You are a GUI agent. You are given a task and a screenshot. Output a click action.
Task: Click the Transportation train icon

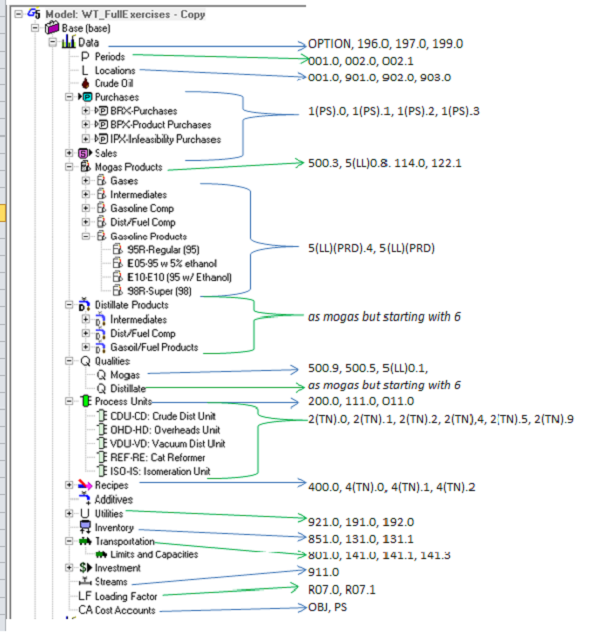pos(85,540)
